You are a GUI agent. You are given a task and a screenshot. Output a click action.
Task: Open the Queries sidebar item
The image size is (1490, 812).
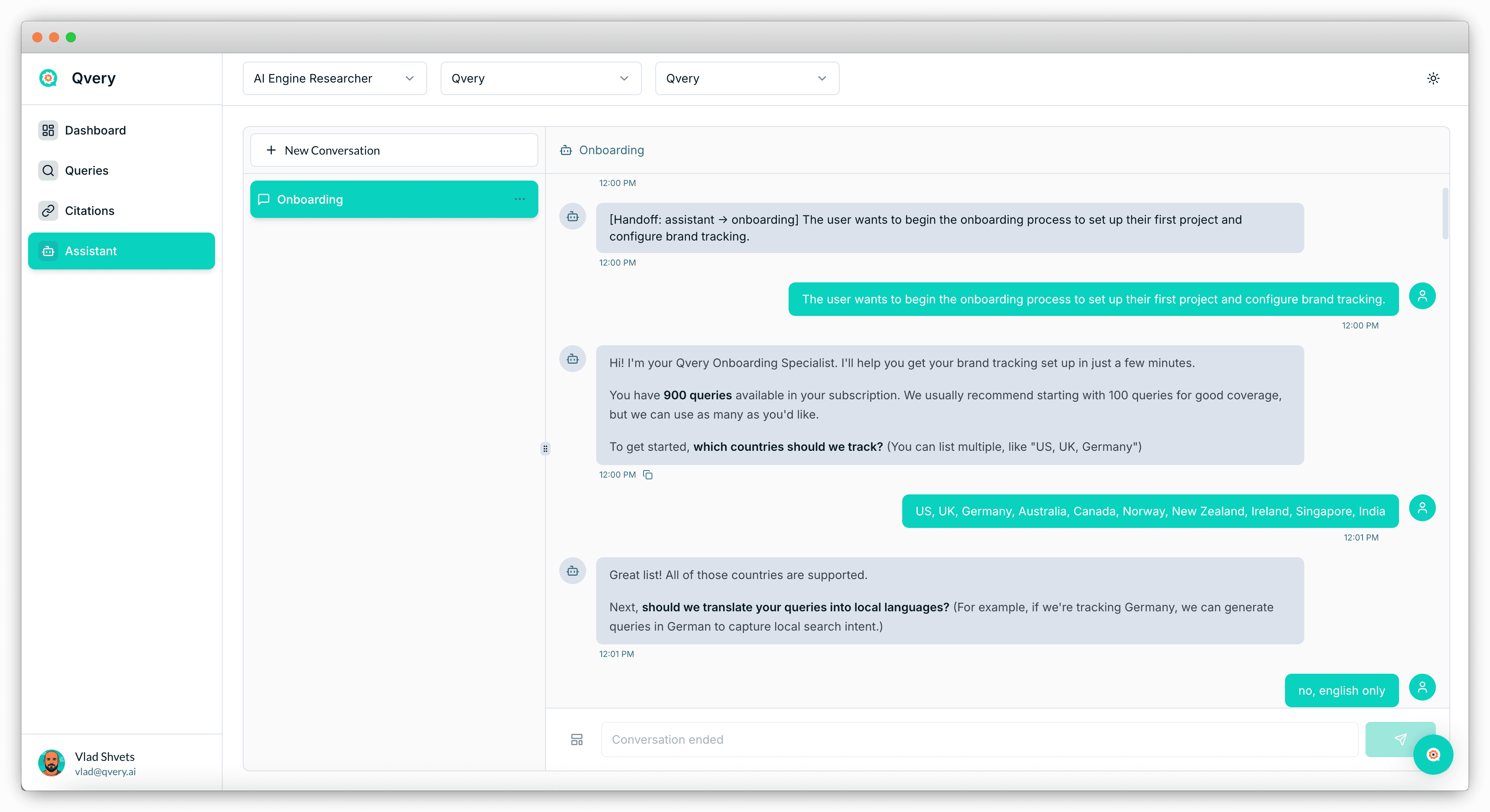pos(86,171)
